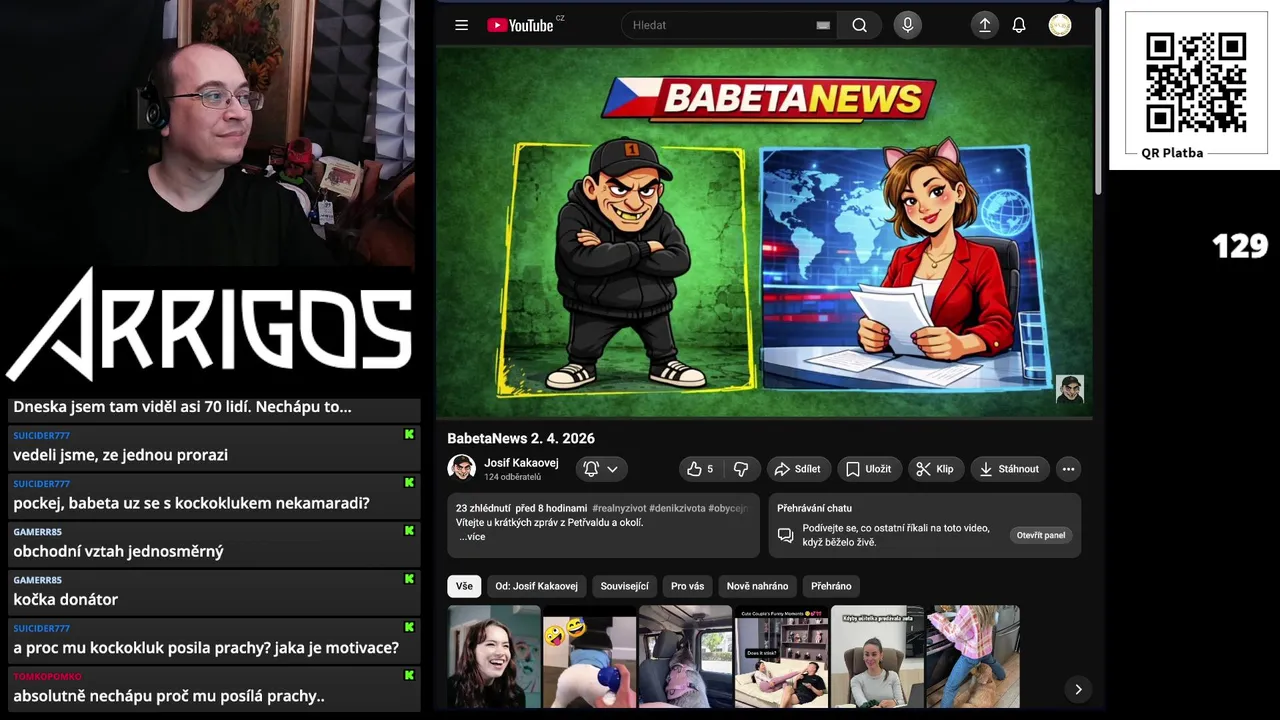Open more actions three-dot menu

(1068, 469)
